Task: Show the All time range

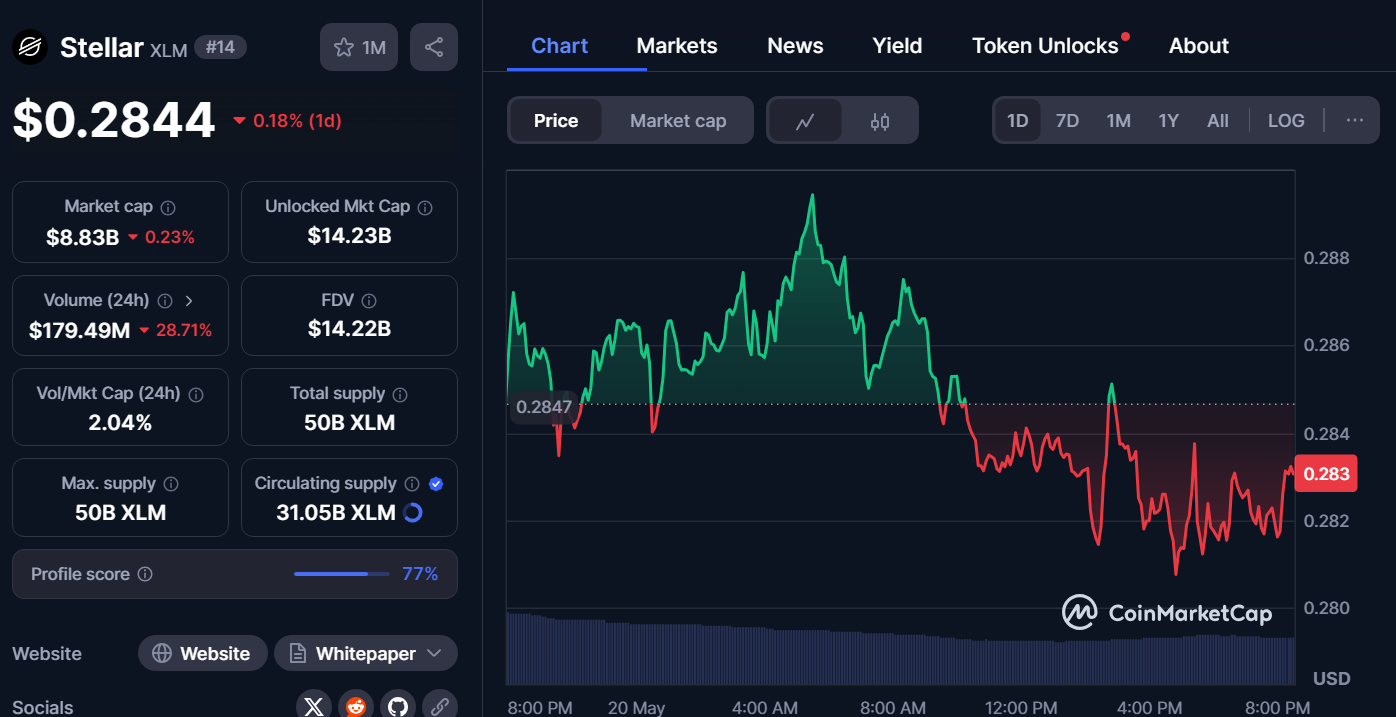Action: (x=1218, y=121)
